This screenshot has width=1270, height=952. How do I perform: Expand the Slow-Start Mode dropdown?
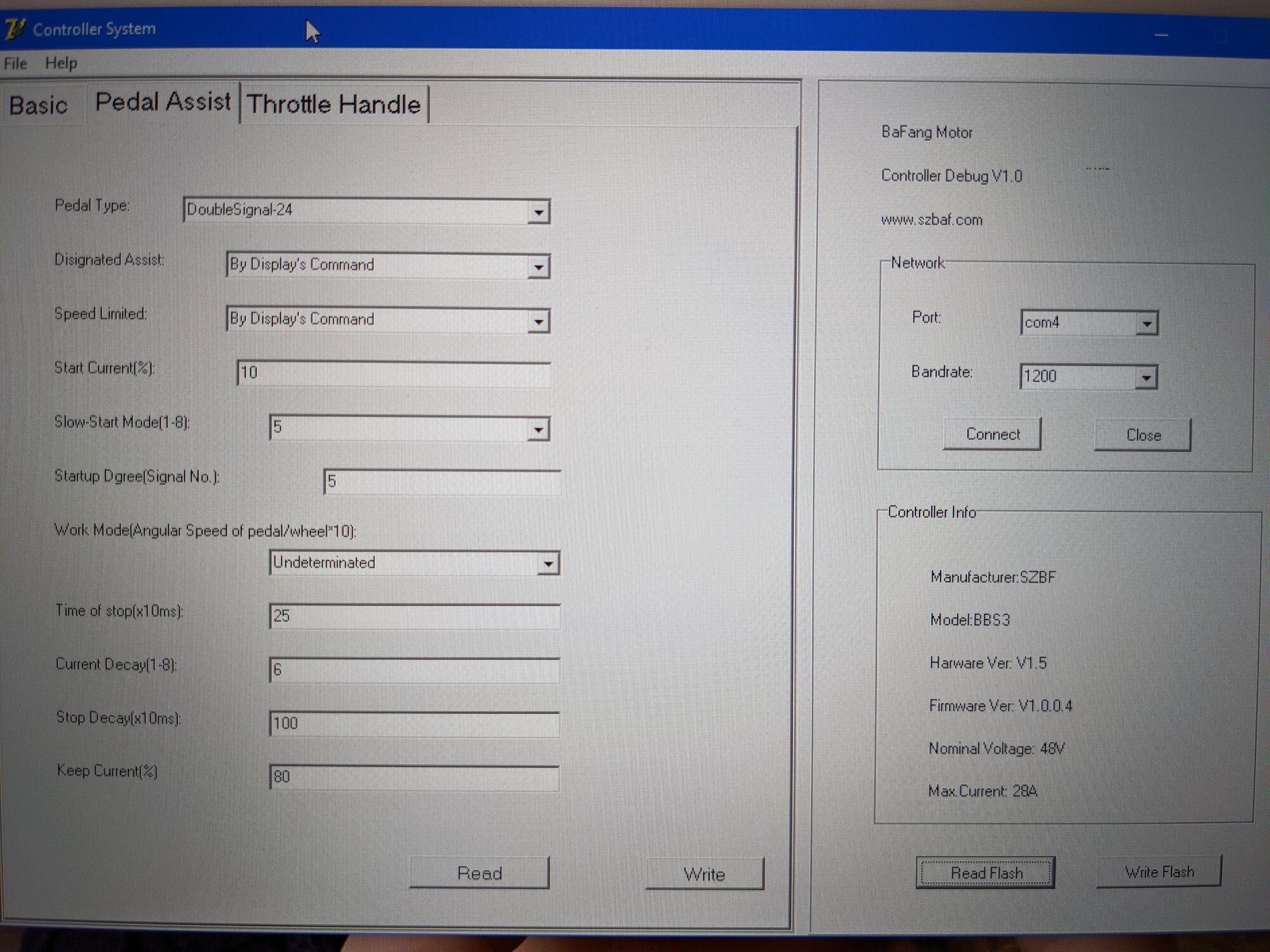coord(538,430)
